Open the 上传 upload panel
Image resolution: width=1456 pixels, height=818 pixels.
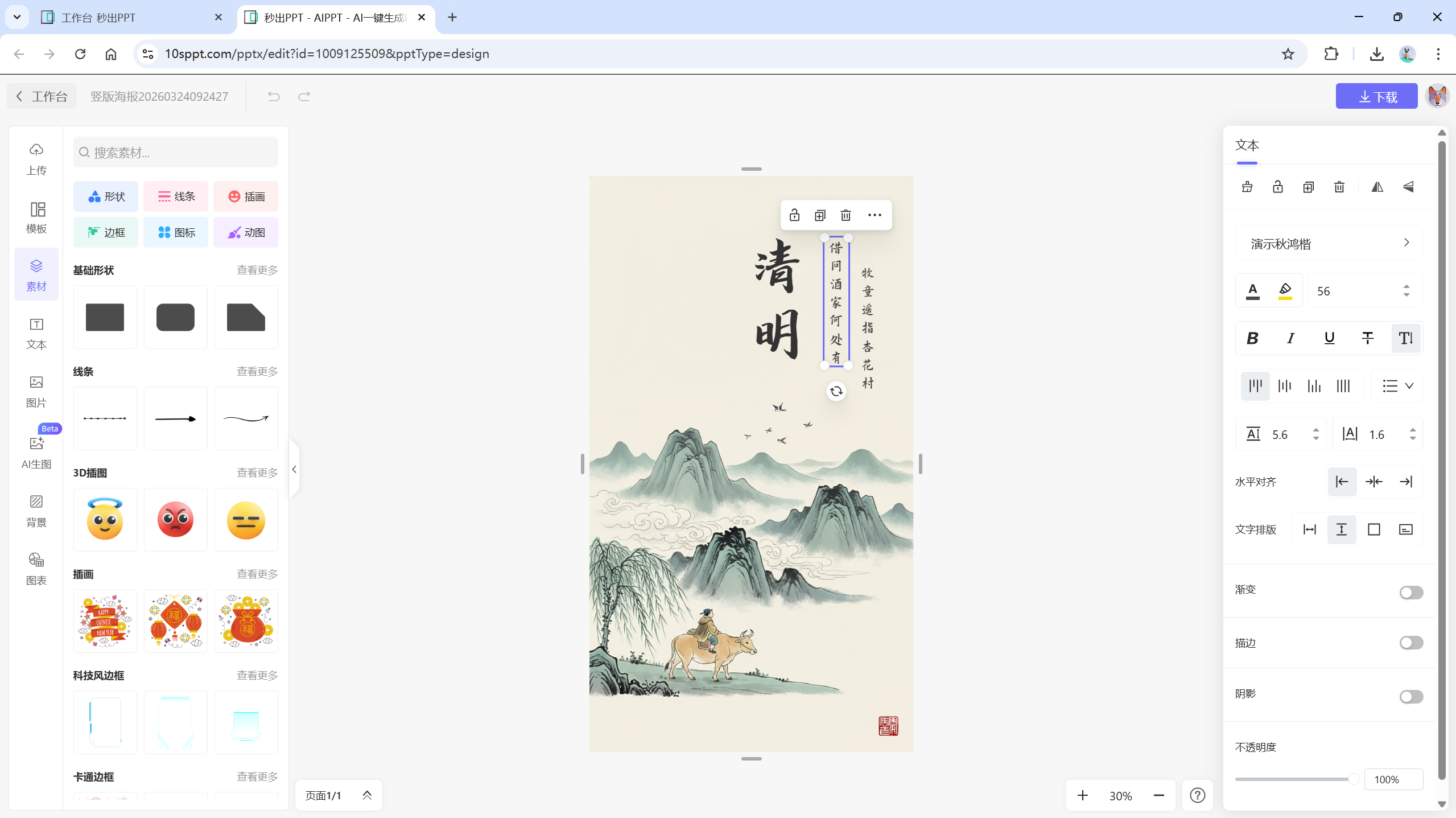point(36,159)
